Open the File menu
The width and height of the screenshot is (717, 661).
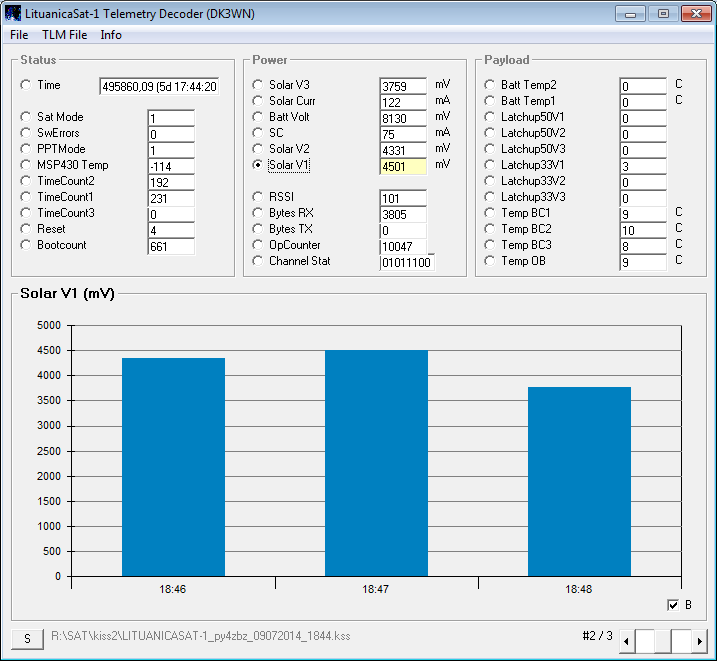(x=19, y=35)
